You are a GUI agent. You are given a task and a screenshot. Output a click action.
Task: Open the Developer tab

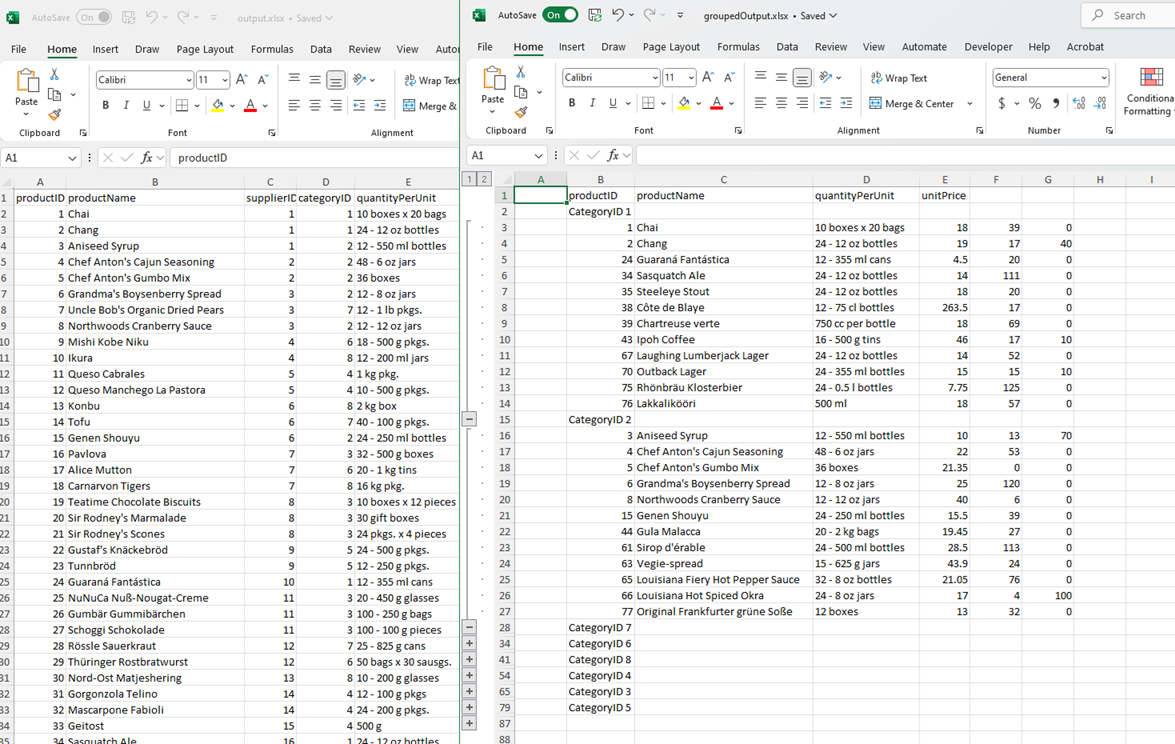click(987, 47)
